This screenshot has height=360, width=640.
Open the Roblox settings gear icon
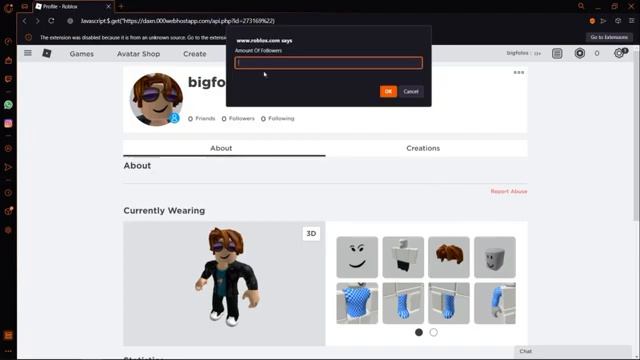[619, 53]
